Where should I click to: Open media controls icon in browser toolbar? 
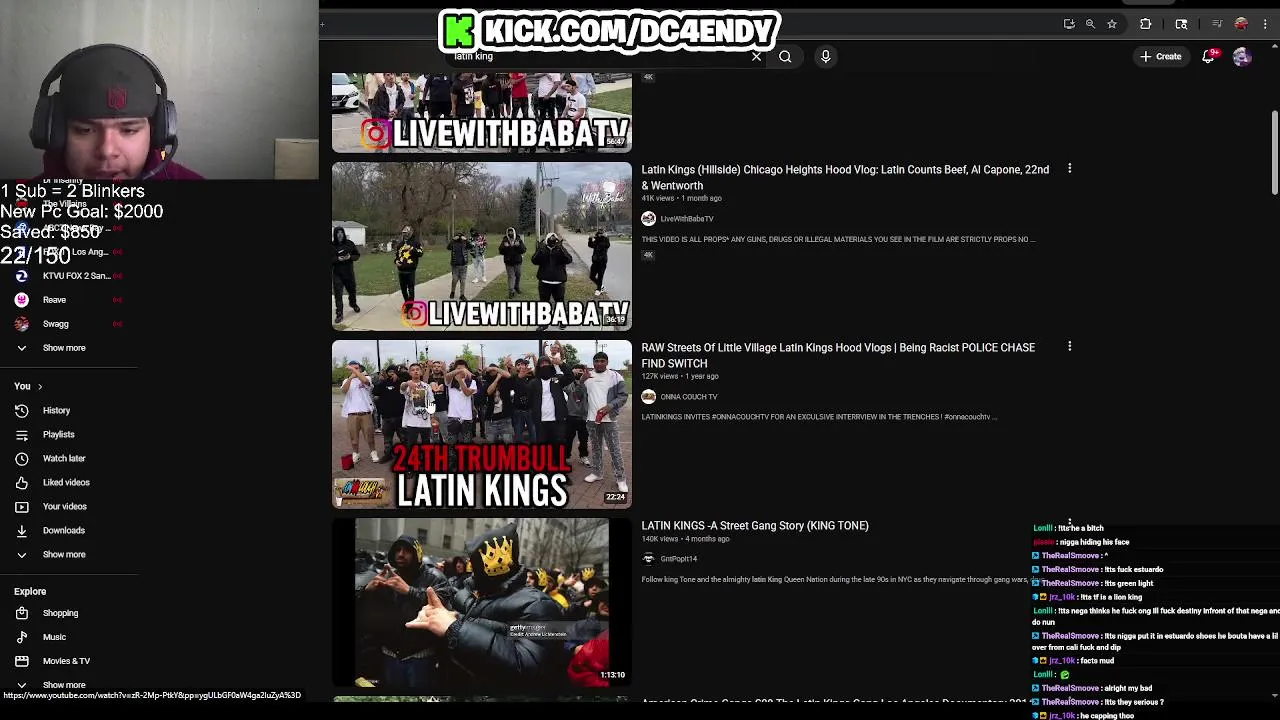(1217, 24)
